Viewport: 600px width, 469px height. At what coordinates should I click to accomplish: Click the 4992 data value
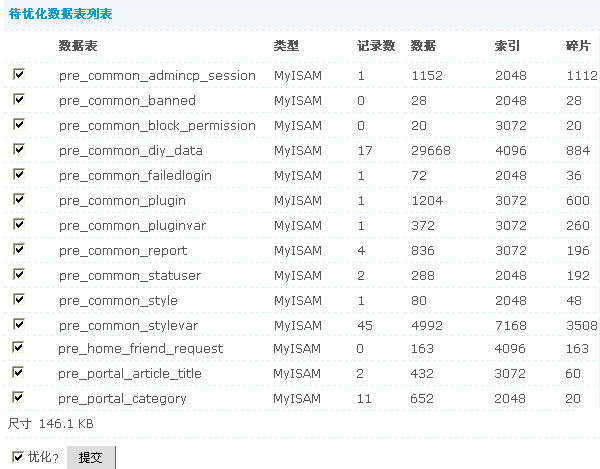pyautogui.click(x=427, y=326)
